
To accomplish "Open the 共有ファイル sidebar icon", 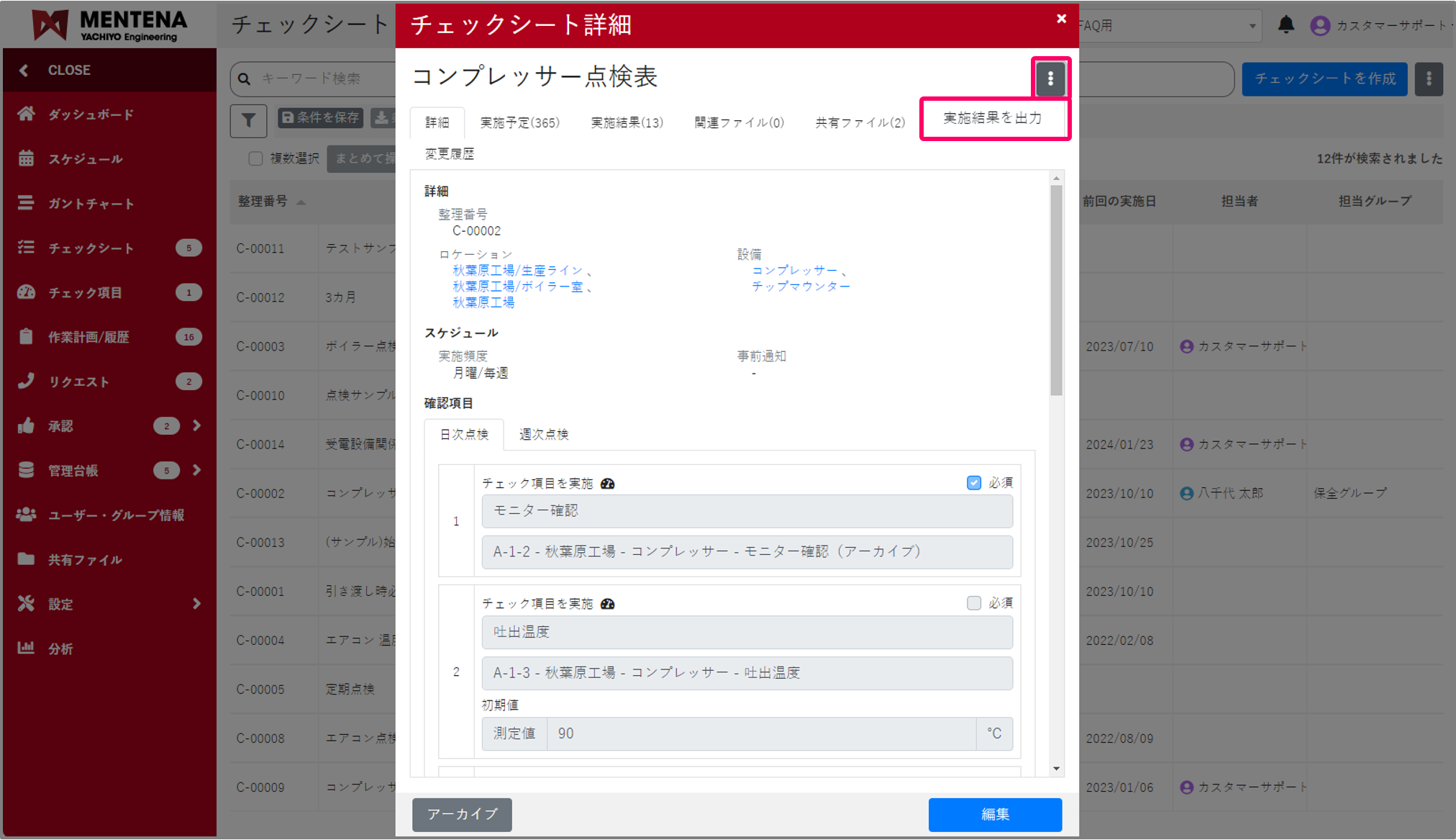I will pos(26,559).
